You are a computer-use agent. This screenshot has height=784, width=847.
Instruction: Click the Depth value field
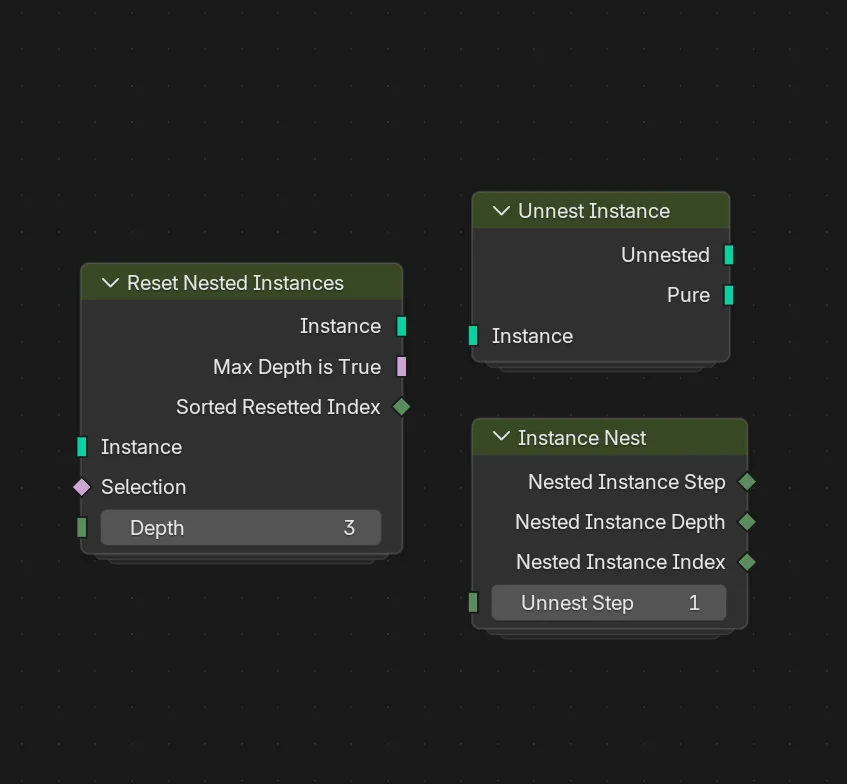[241, 527]
